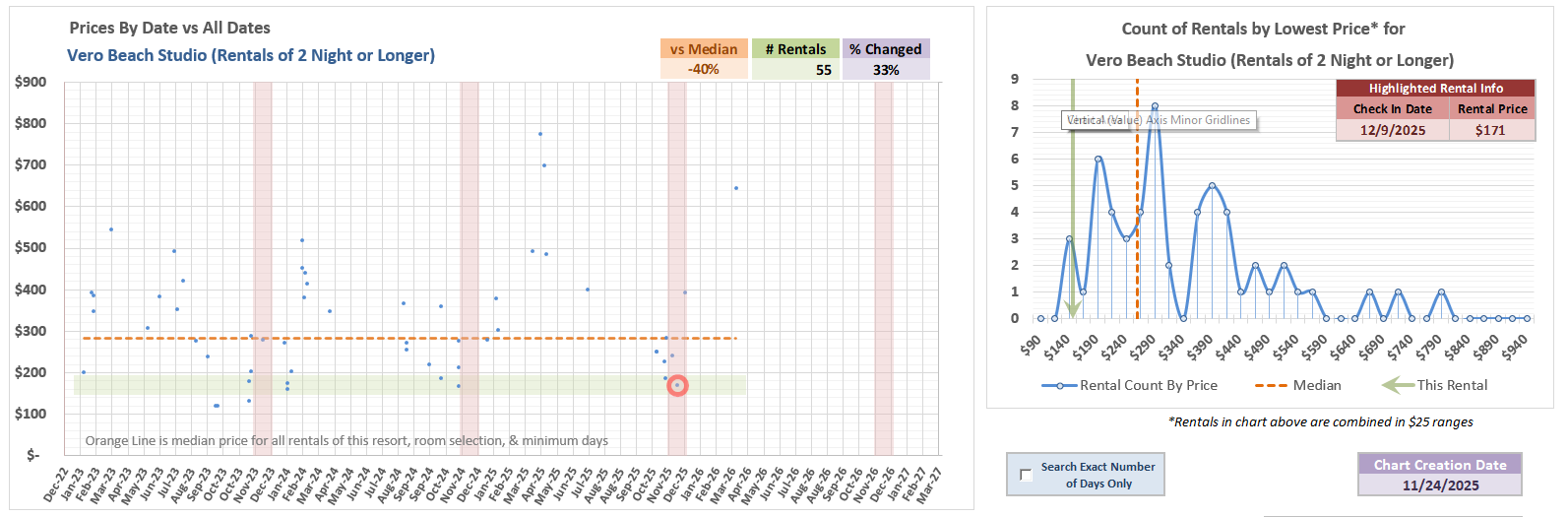Image resolution: width=1568 pixels, height=517 pixels.
Task: Click the Median legend dashed line icon
Action: [x=1271, y=386]
